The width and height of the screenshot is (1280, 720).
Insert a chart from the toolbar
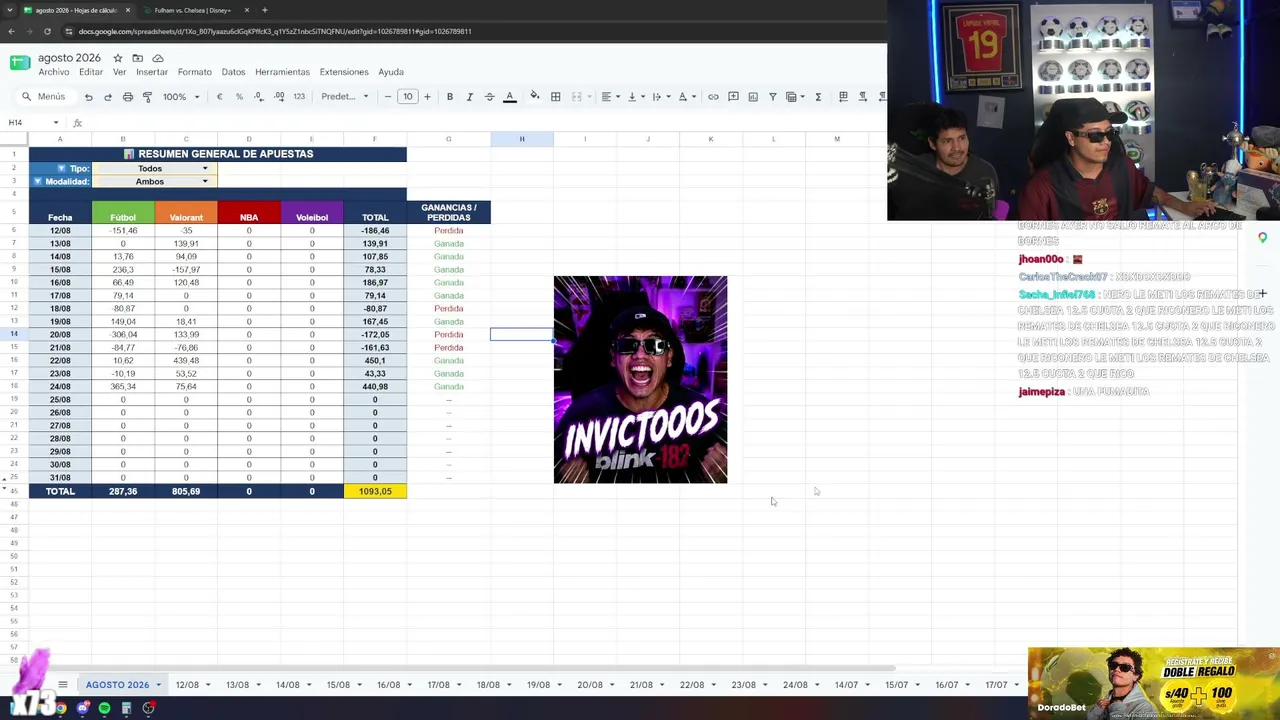coord(753,97)
